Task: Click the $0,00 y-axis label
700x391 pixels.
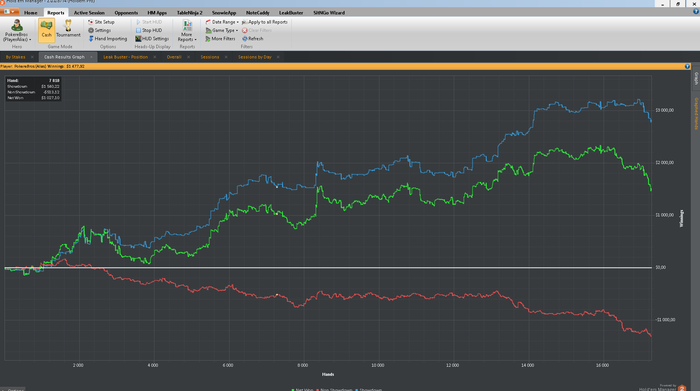Action: coord(661,267)
